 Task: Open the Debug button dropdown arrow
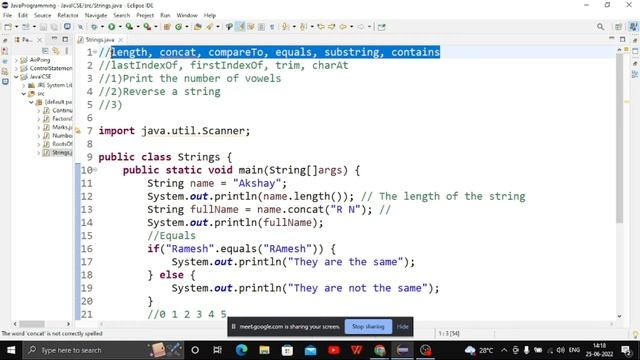click(x=102, y=27)
